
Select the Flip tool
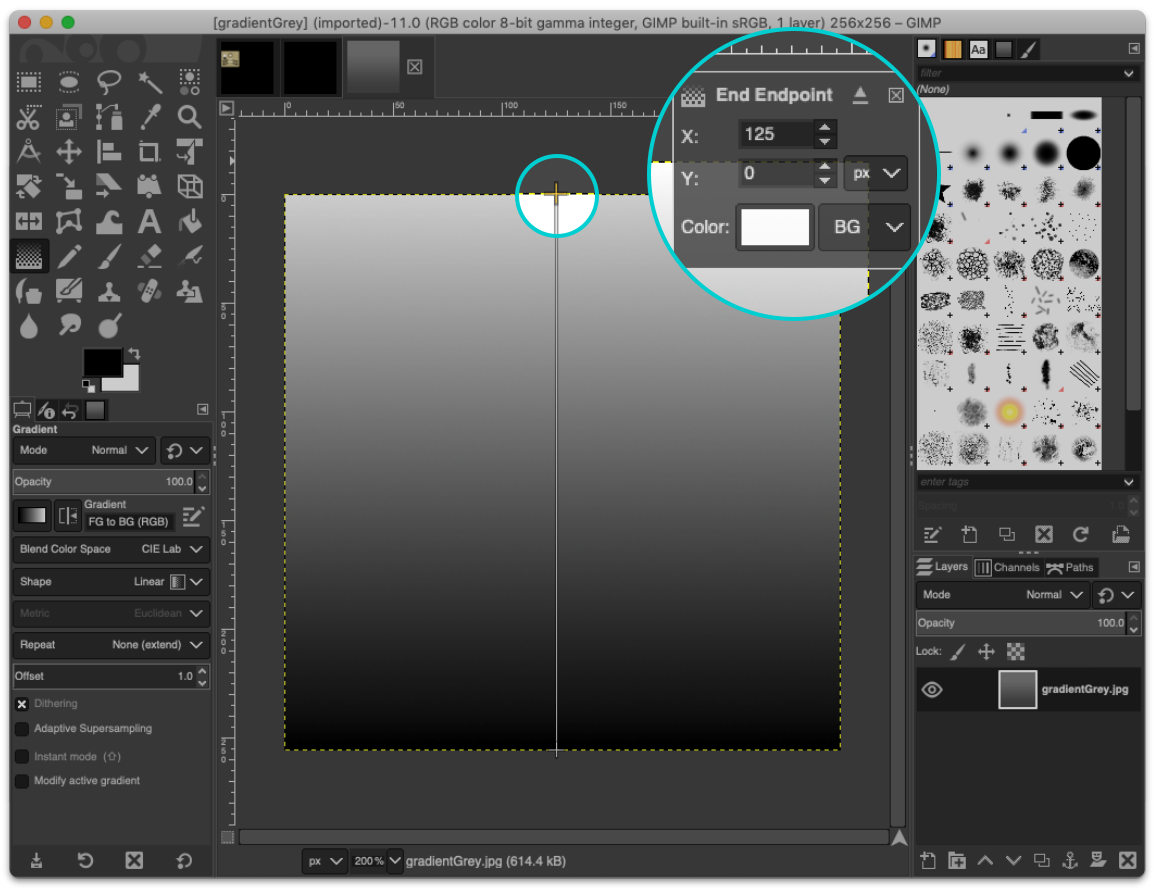29,221
